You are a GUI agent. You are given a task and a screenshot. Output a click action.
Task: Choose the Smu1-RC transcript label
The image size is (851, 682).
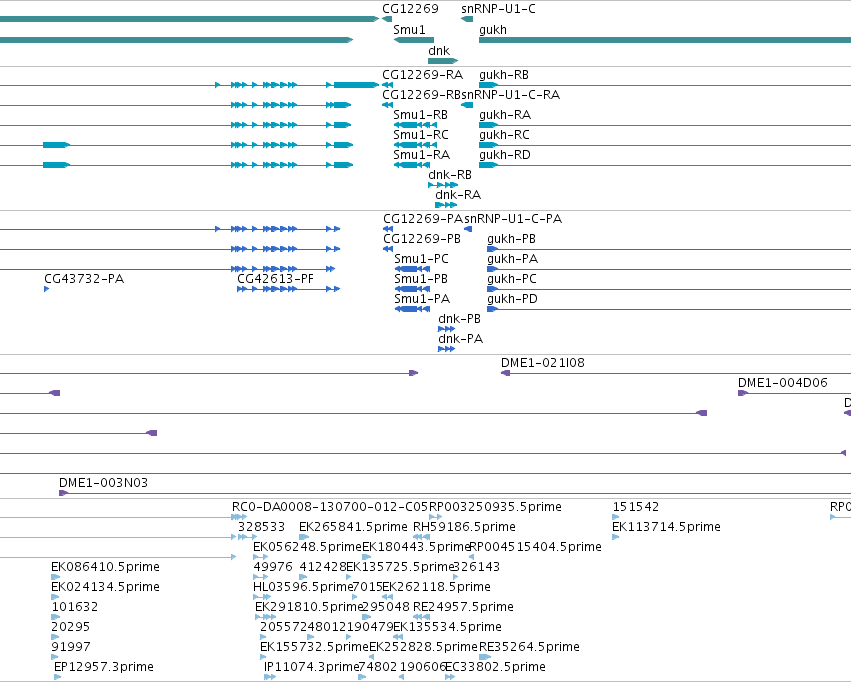coord(421,135)
